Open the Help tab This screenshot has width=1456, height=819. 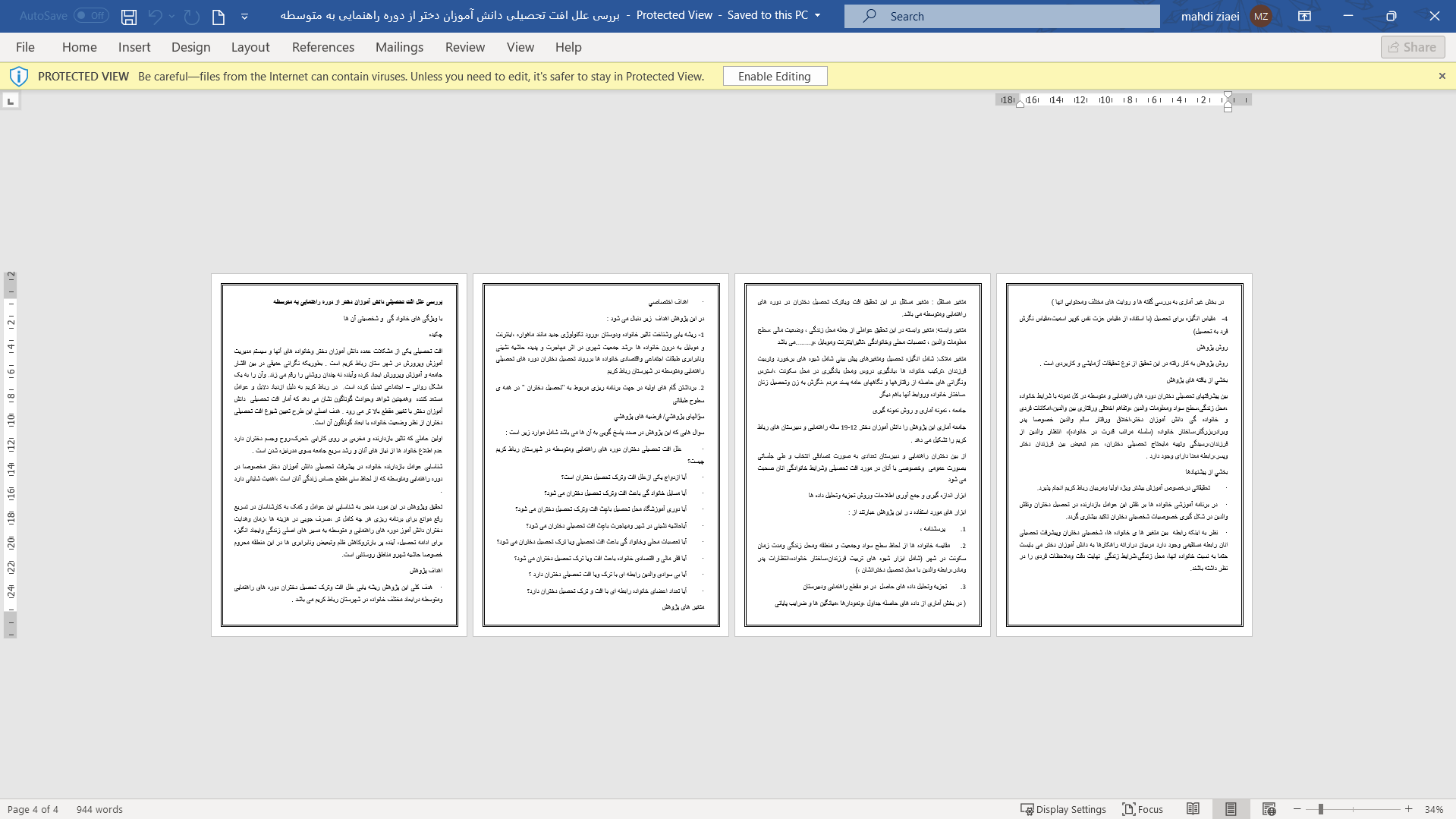click(x=568, y=47)
